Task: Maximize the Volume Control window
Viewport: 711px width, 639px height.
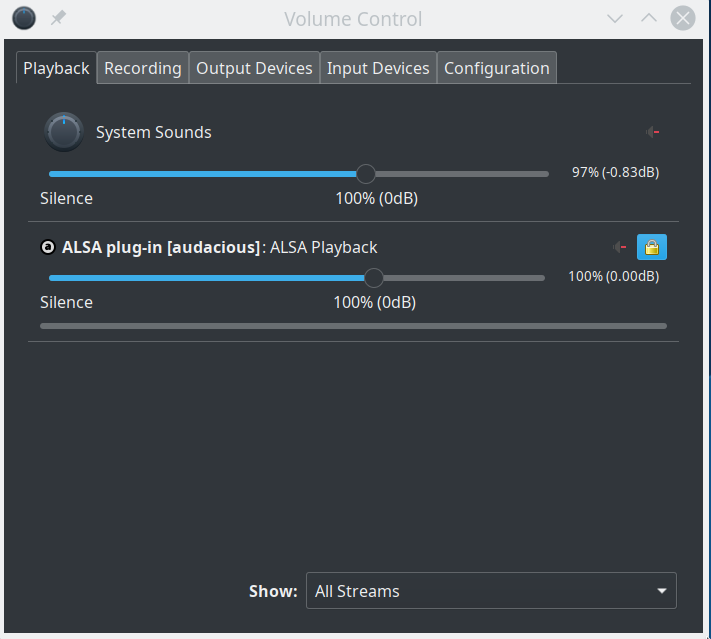Action: [649, 18]
